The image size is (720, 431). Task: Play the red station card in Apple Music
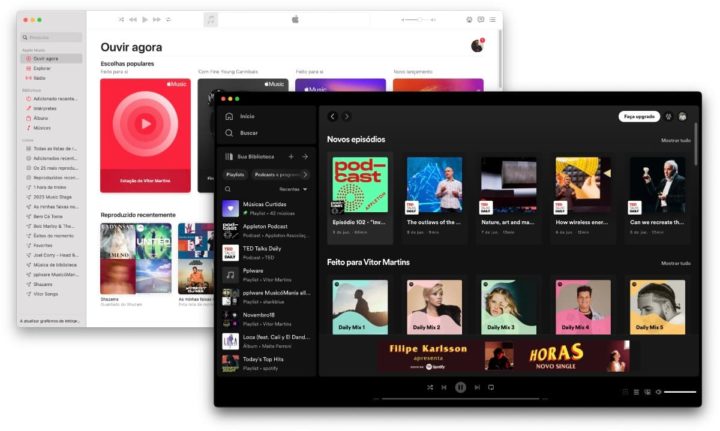[145, 135]
